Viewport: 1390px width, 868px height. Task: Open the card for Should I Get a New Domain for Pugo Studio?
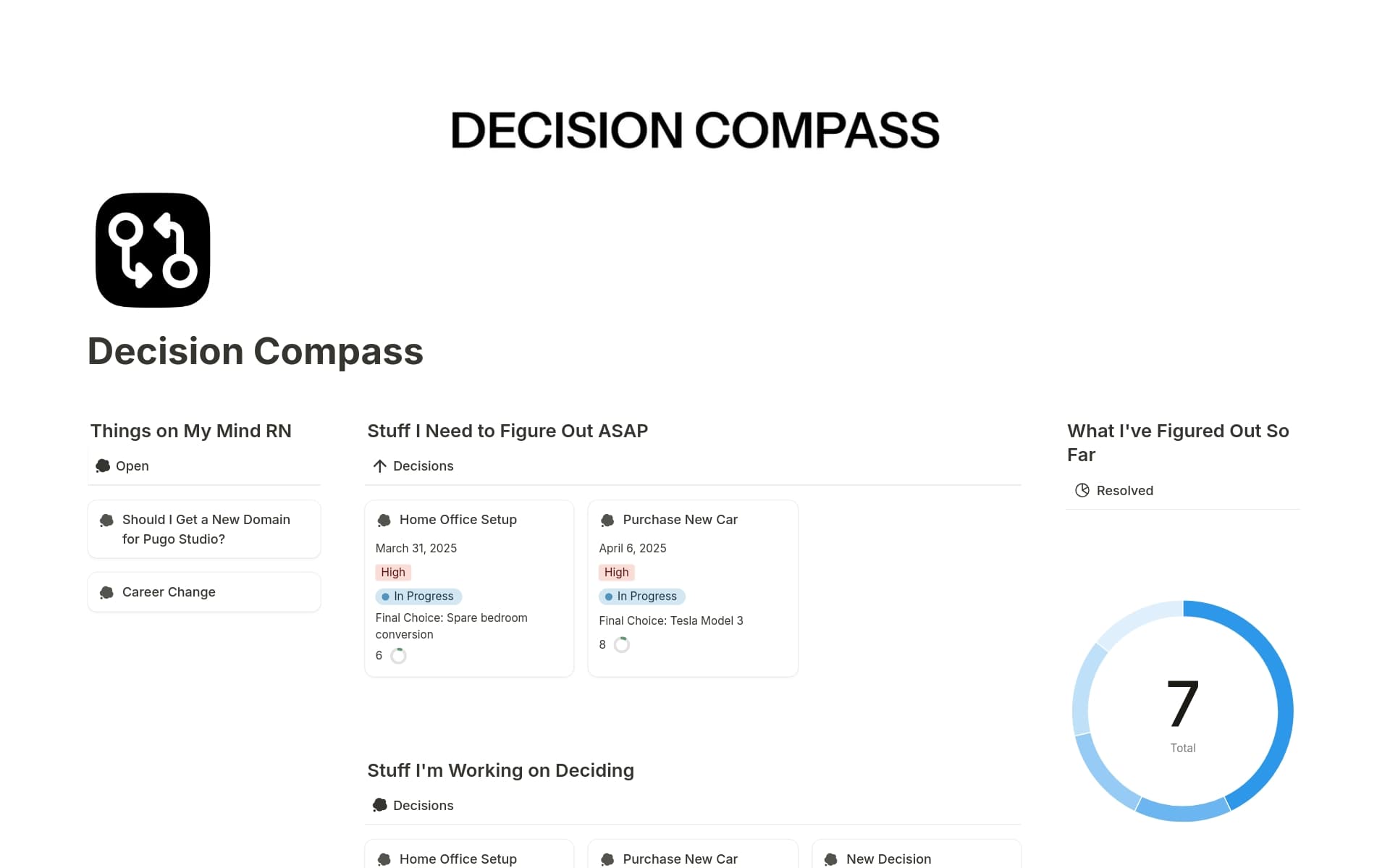click(x=206, y=528)
